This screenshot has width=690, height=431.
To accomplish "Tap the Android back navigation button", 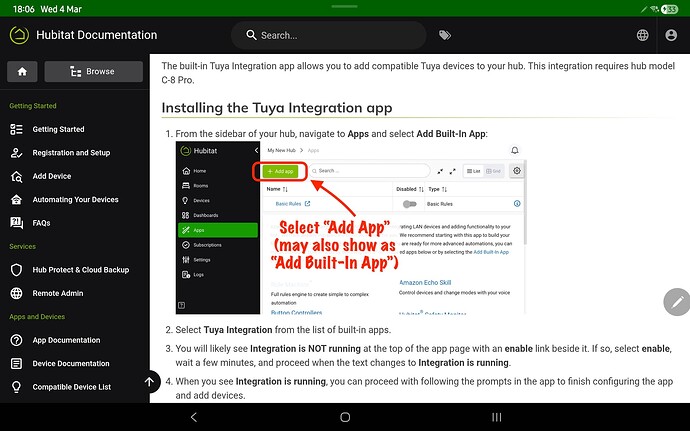I will click(x=194, y=417).
